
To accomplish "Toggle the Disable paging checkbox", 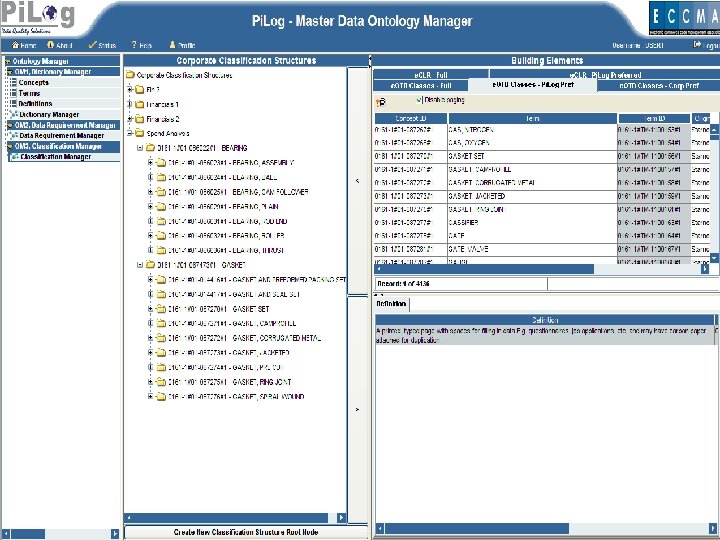I will (x=418, y=100).
